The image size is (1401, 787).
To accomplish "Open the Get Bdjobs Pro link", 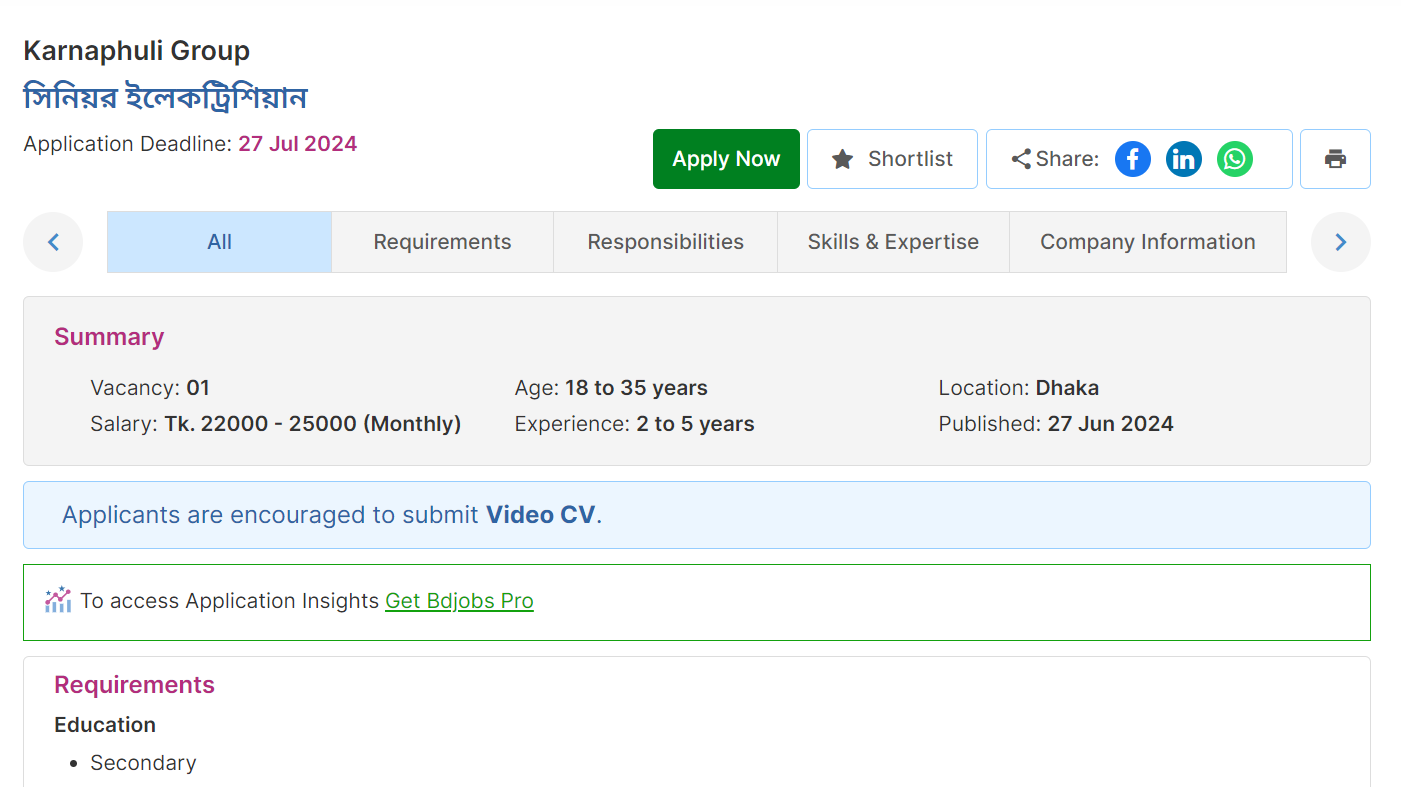I will pos(459,601).
